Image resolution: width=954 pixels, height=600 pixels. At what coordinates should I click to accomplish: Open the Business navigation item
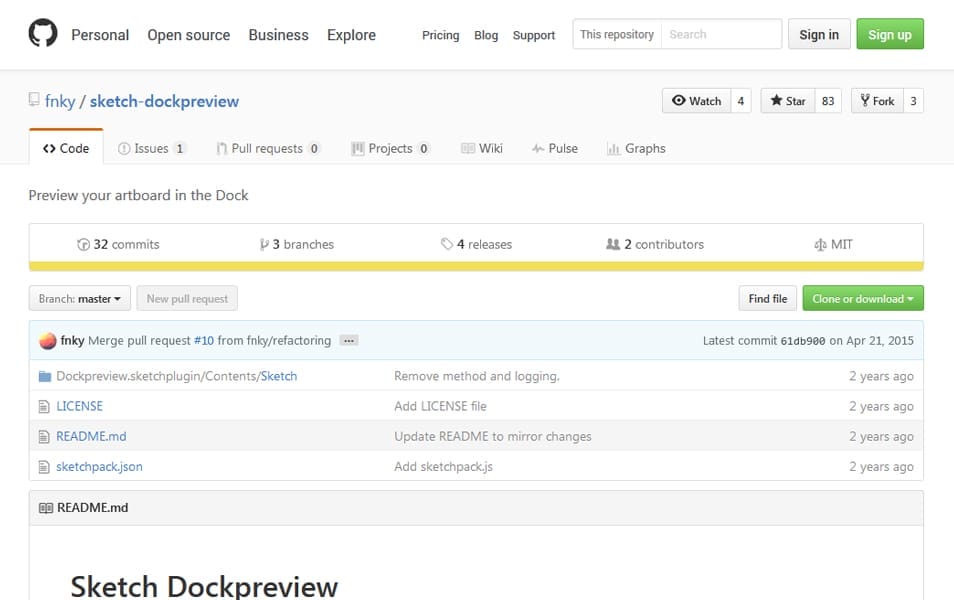point(279,35)
